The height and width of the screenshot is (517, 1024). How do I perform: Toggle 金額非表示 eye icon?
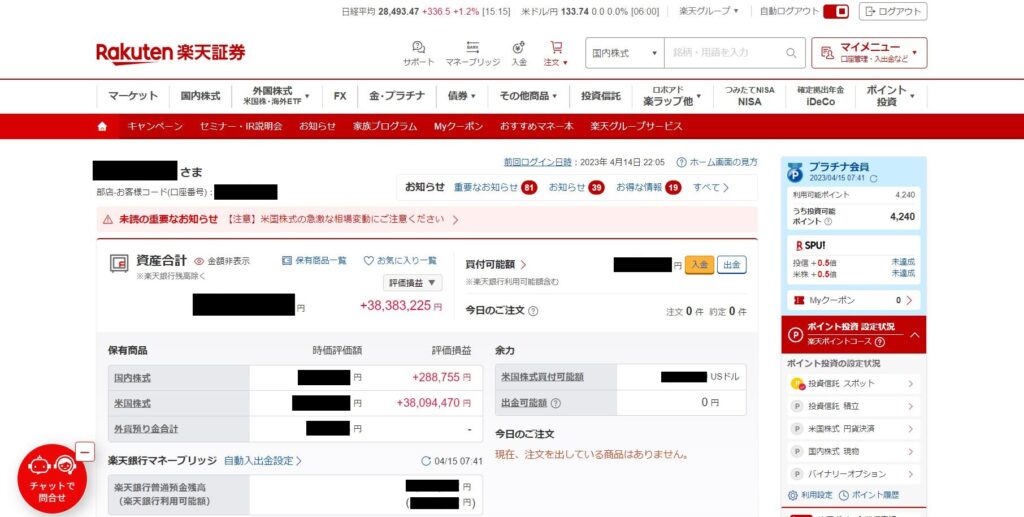point(199,261)
